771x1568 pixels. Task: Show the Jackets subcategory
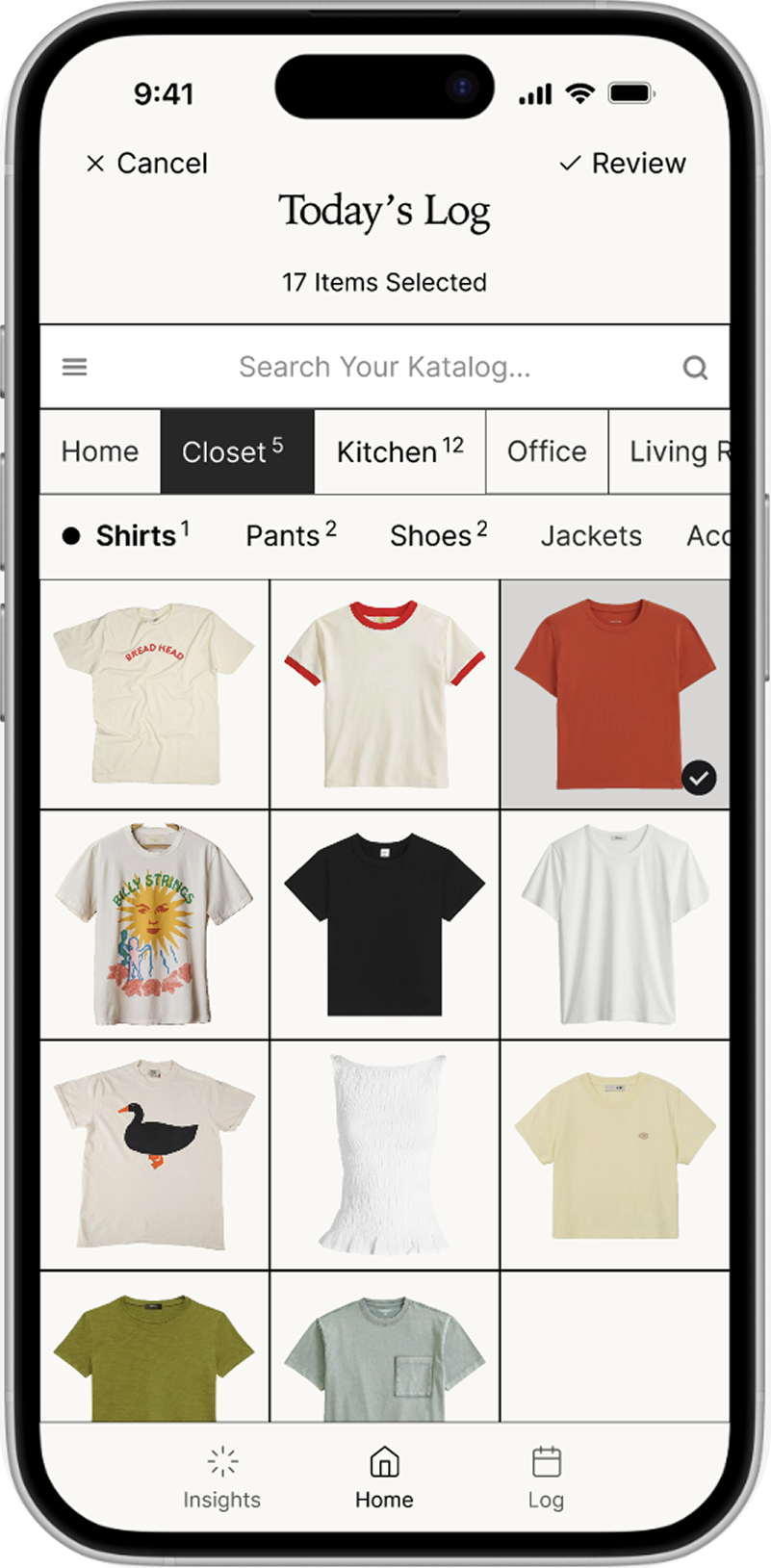tap(591, 535)
